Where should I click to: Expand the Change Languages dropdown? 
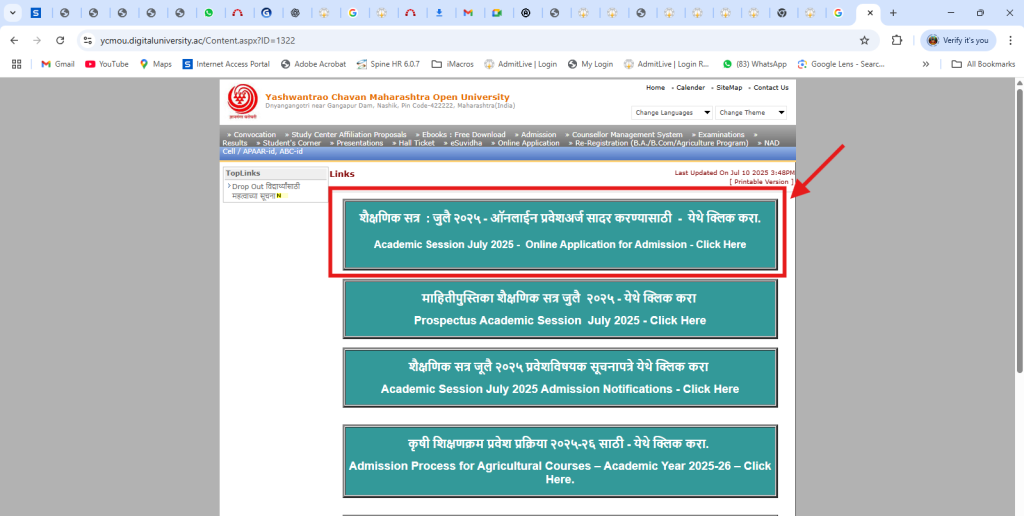pyautogui.click(x=672, y=113)
